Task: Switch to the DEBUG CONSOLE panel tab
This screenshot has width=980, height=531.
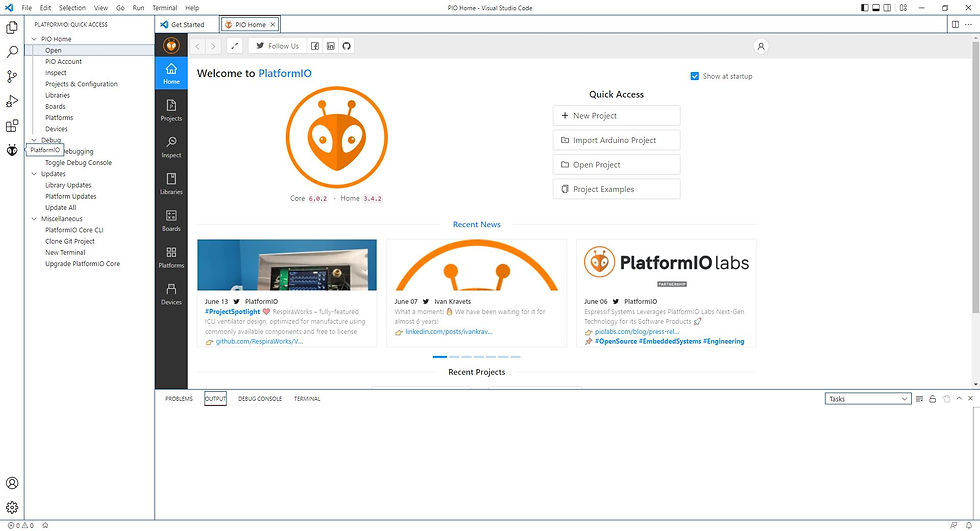Action: 260,399
